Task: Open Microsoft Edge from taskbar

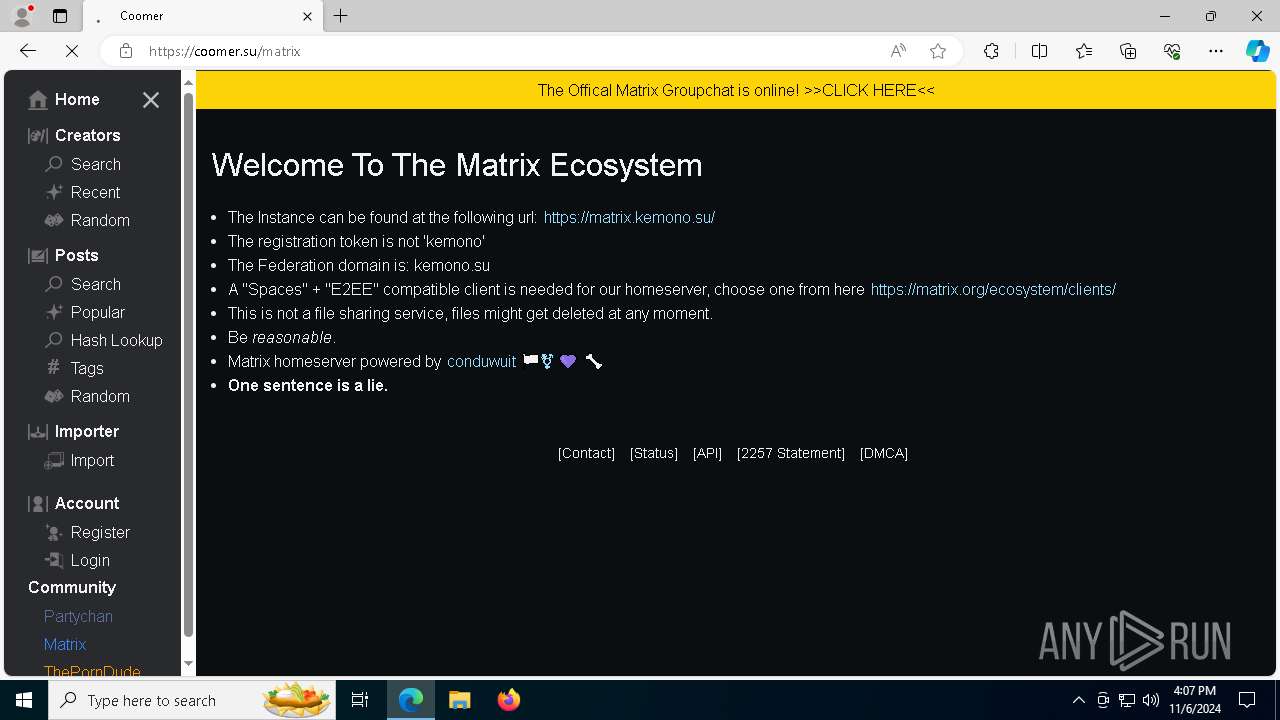Action: point(411,700)
